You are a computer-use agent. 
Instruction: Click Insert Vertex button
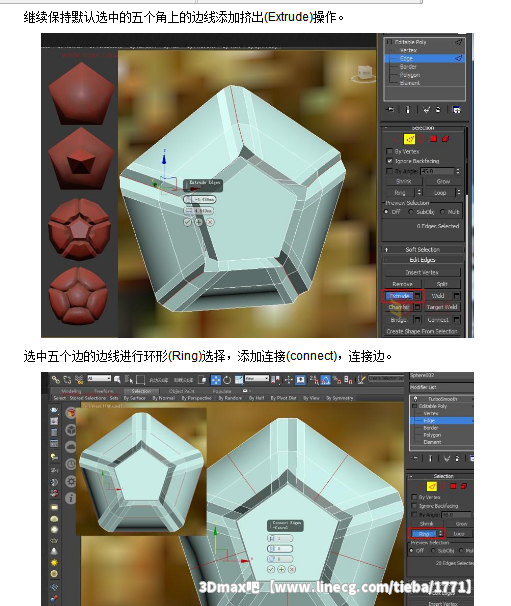pyautogui.click(x=422, y=272)
